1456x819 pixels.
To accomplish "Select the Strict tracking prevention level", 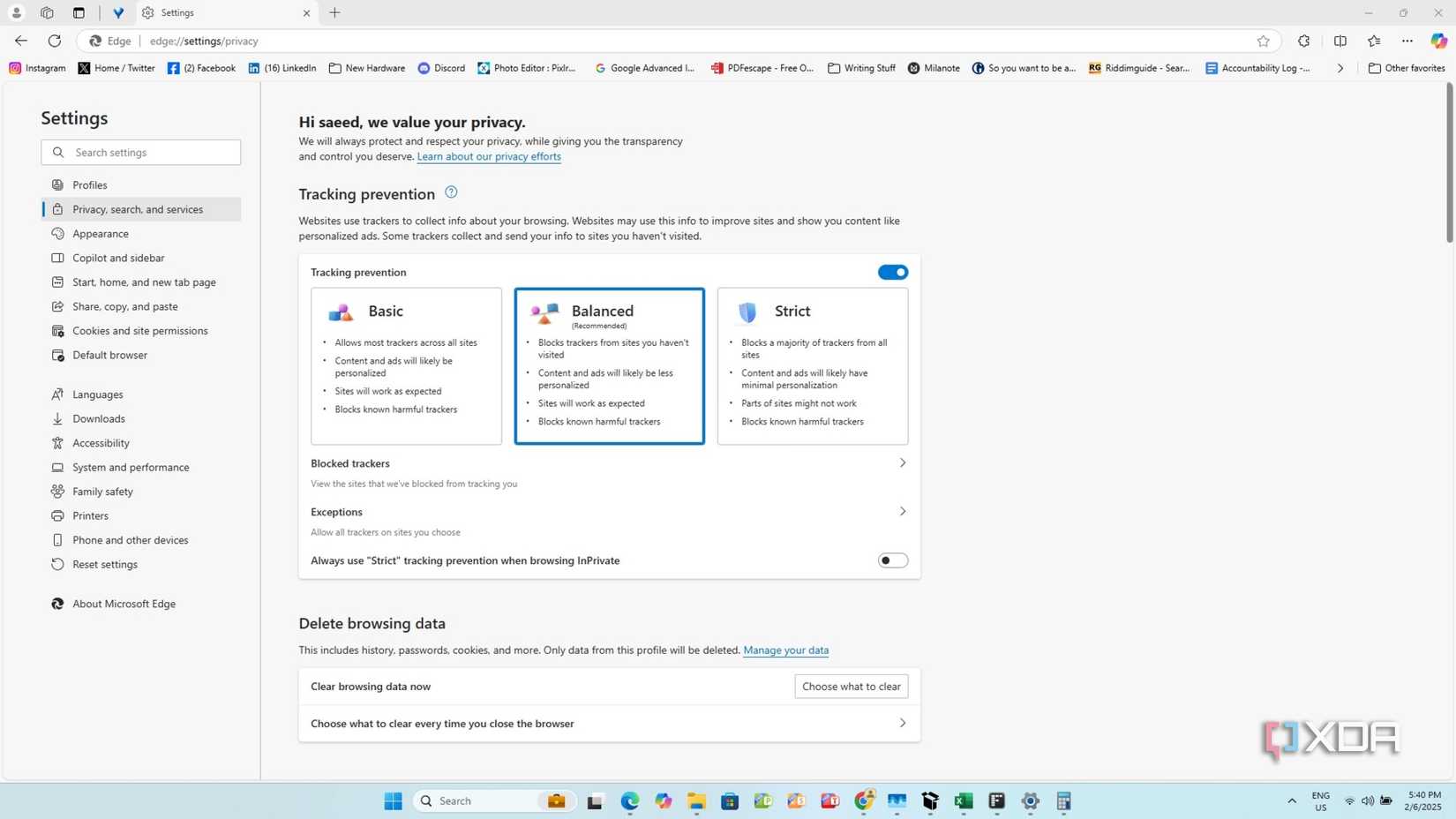I will click(811, 365).
